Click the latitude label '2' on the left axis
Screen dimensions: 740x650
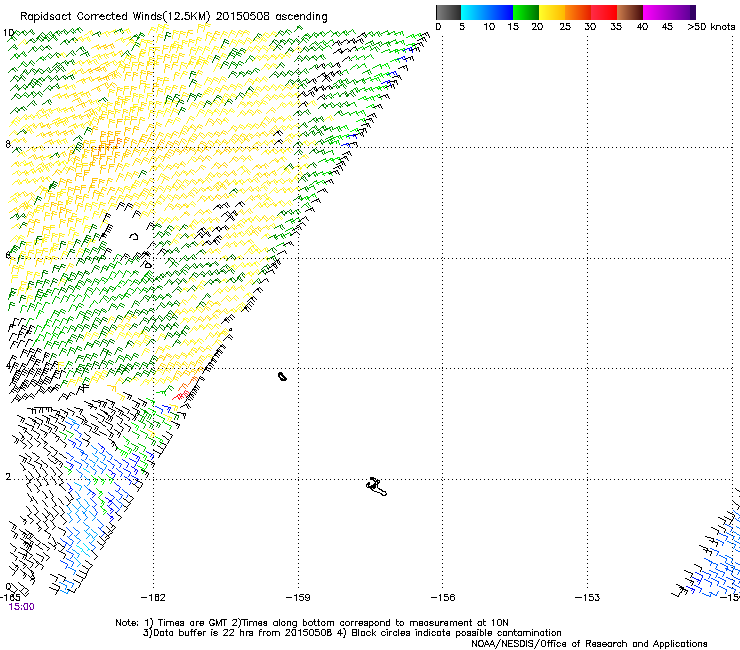pos(8,477)
